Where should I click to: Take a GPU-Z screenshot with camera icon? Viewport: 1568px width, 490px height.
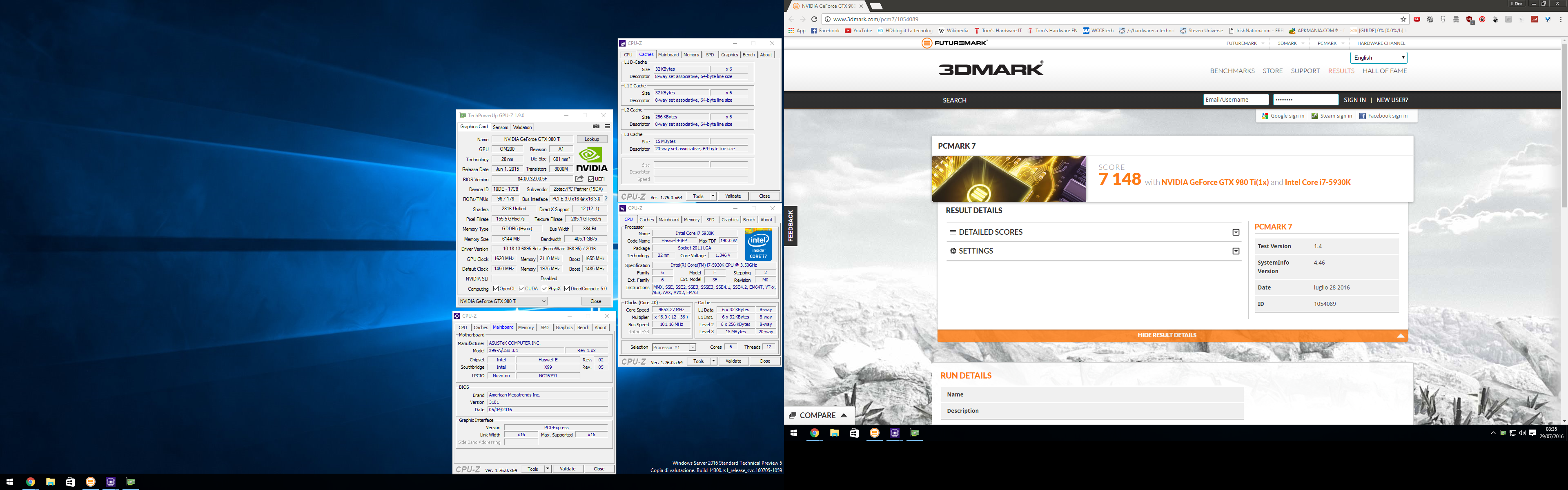tap(596, 127)
